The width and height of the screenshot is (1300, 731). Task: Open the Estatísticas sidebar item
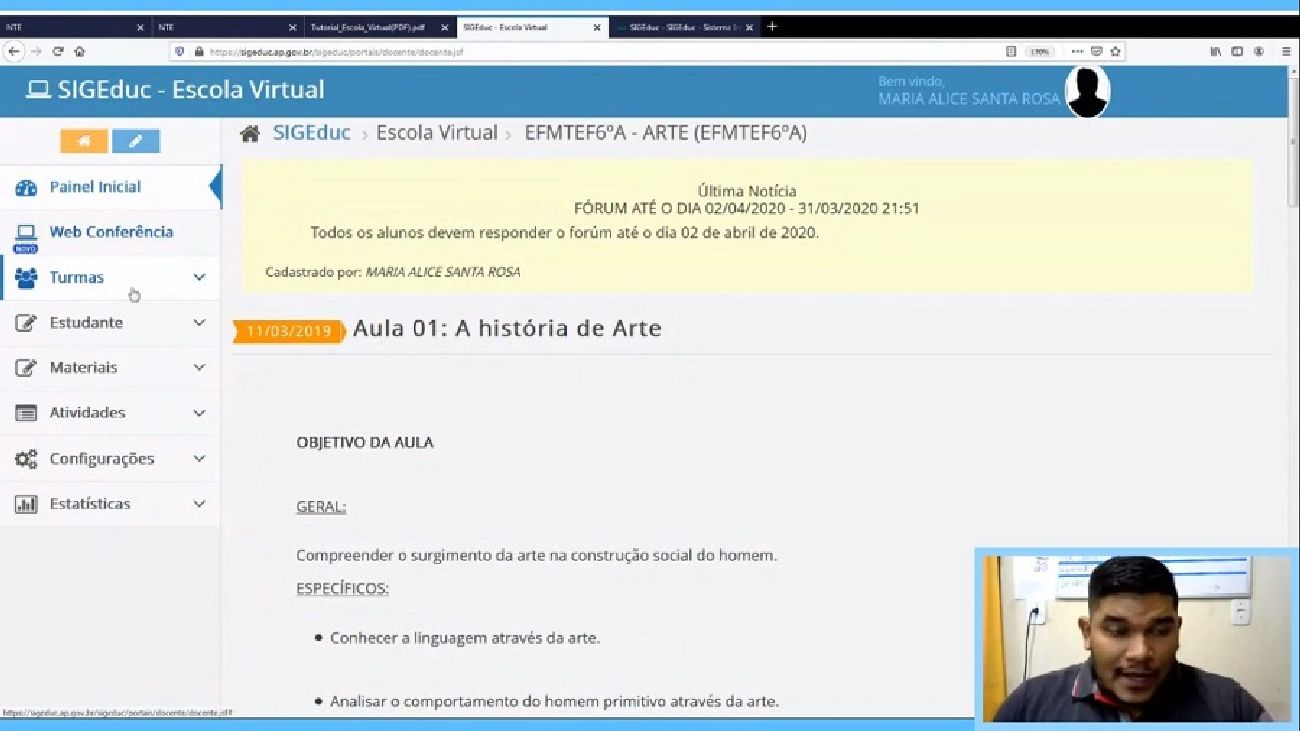click(110, 504)
